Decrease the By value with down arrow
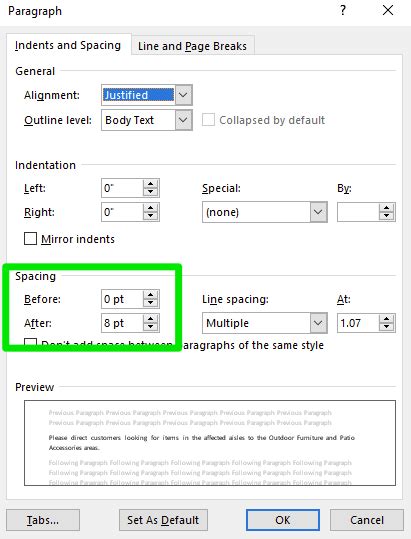The width and height of the screenshot is (411, 539). (387, 217)
